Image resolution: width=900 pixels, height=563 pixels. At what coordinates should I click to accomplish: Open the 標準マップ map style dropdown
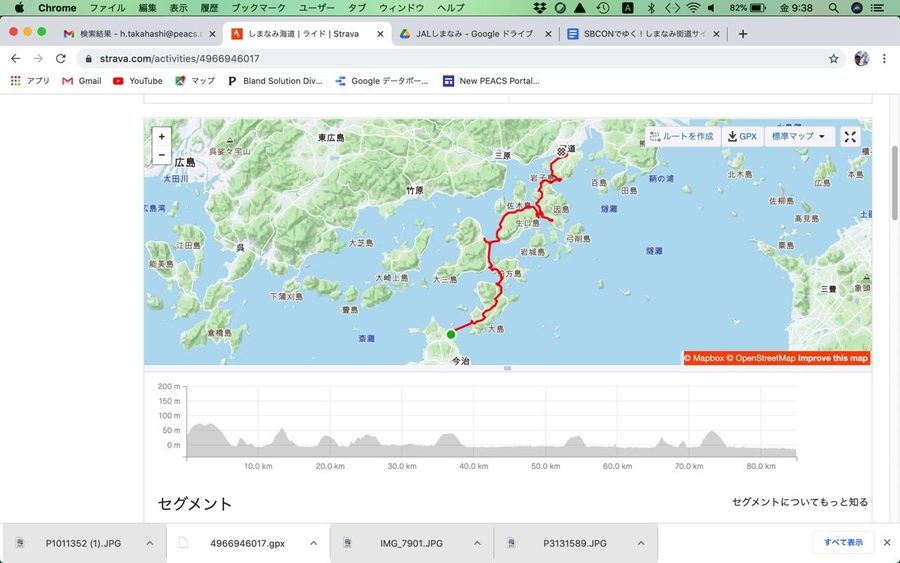pos(800,137)
